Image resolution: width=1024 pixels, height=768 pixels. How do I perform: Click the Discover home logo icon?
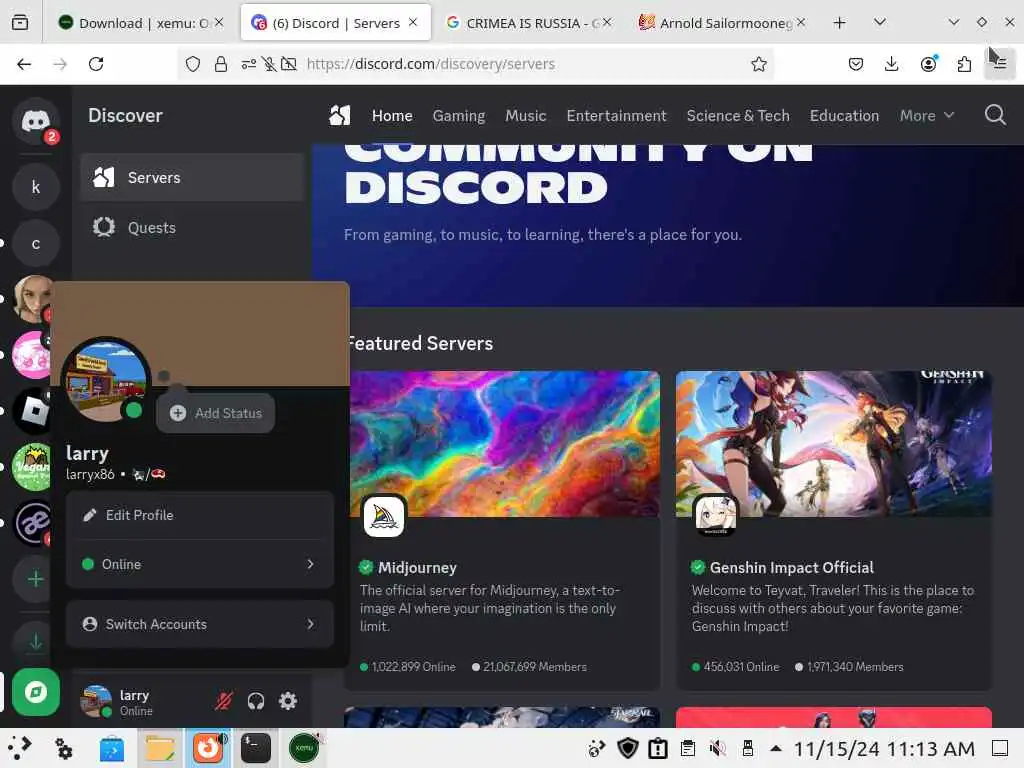pyautogui.click(x=340, y=116)
